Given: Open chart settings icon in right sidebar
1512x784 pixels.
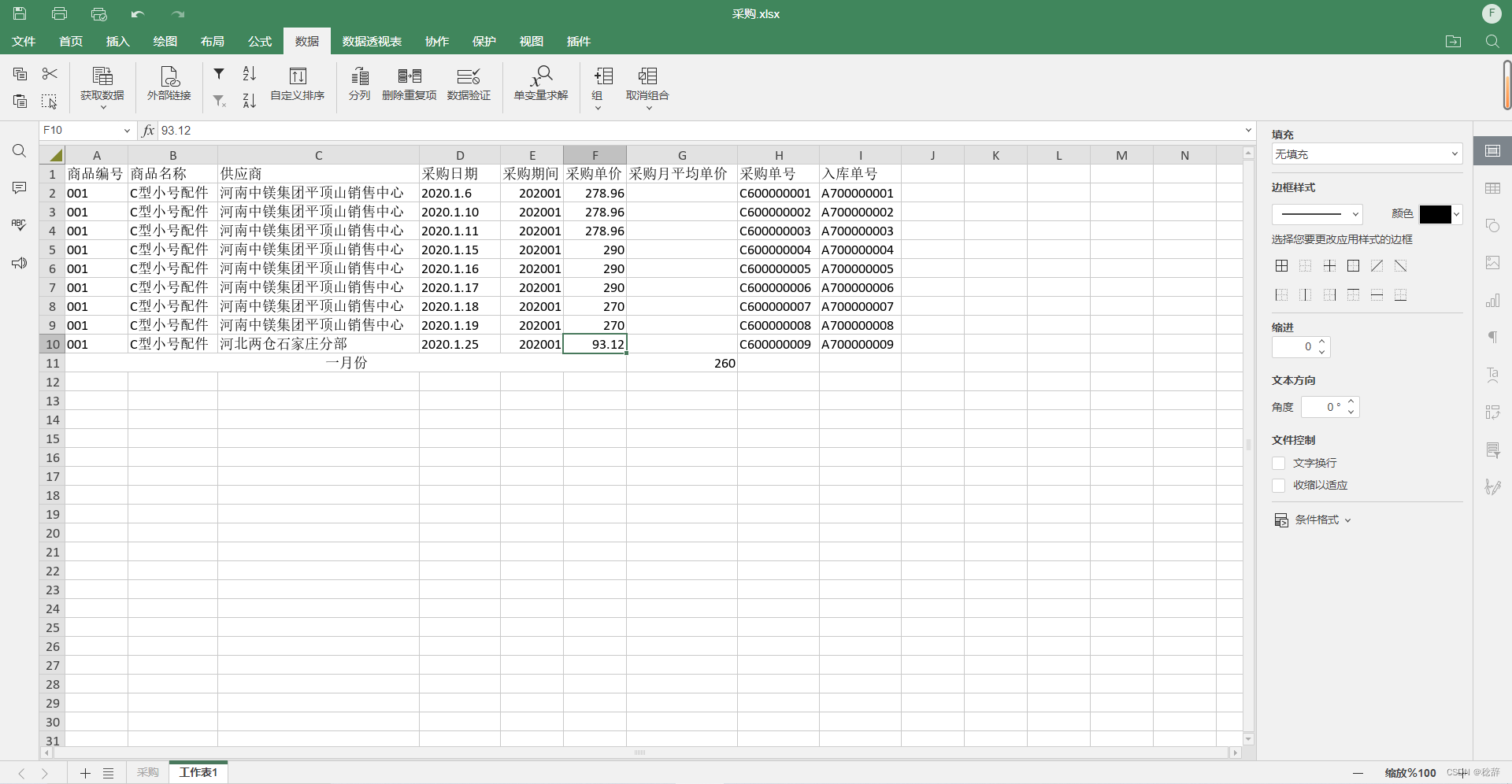Looking at the screenshot, I should coord(1492,301).
